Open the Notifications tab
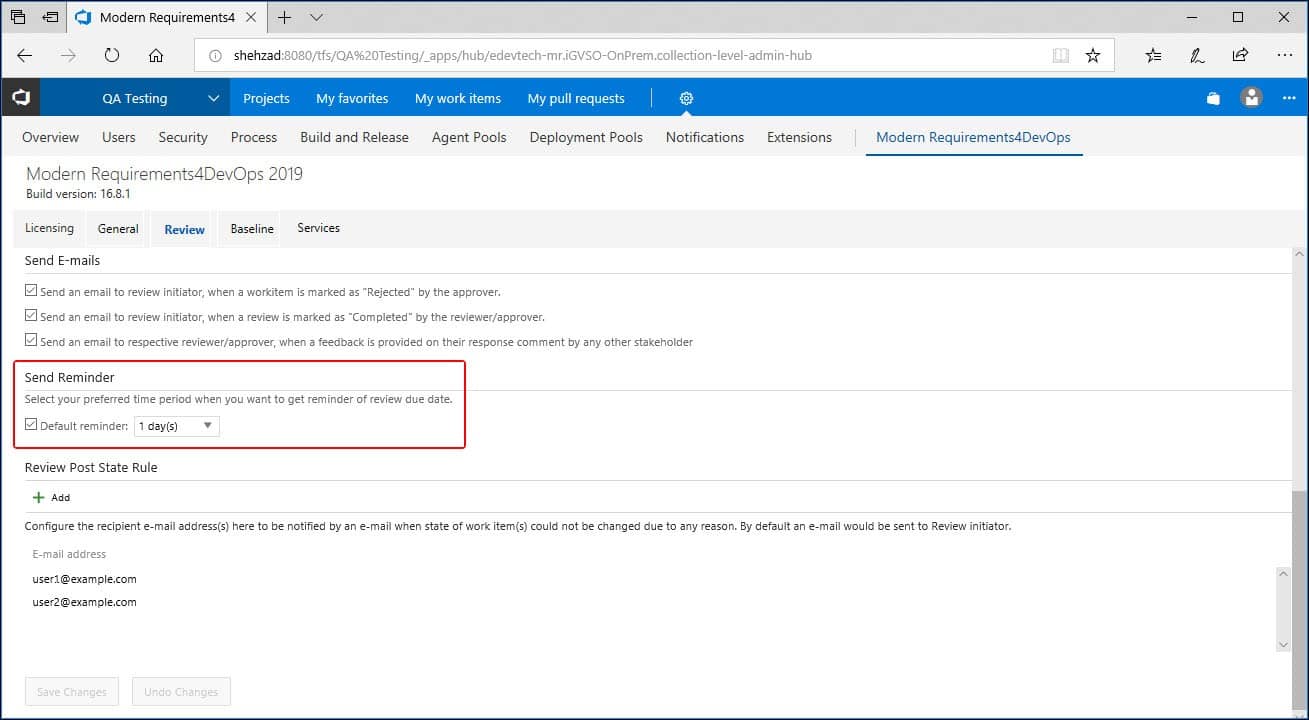The height and width of the screenshot is (720, 1309). click(705, 137)
